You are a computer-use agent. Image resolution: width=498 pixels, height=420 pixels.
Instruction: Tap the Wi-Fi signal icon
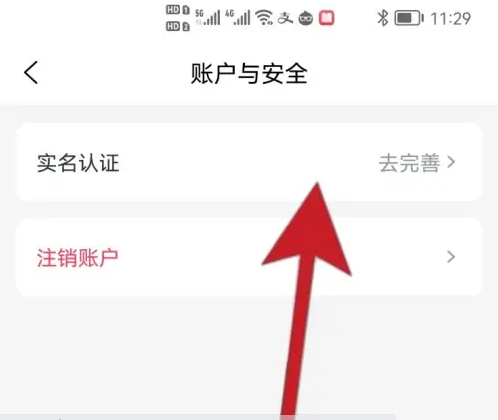click(x=264, y=17)
